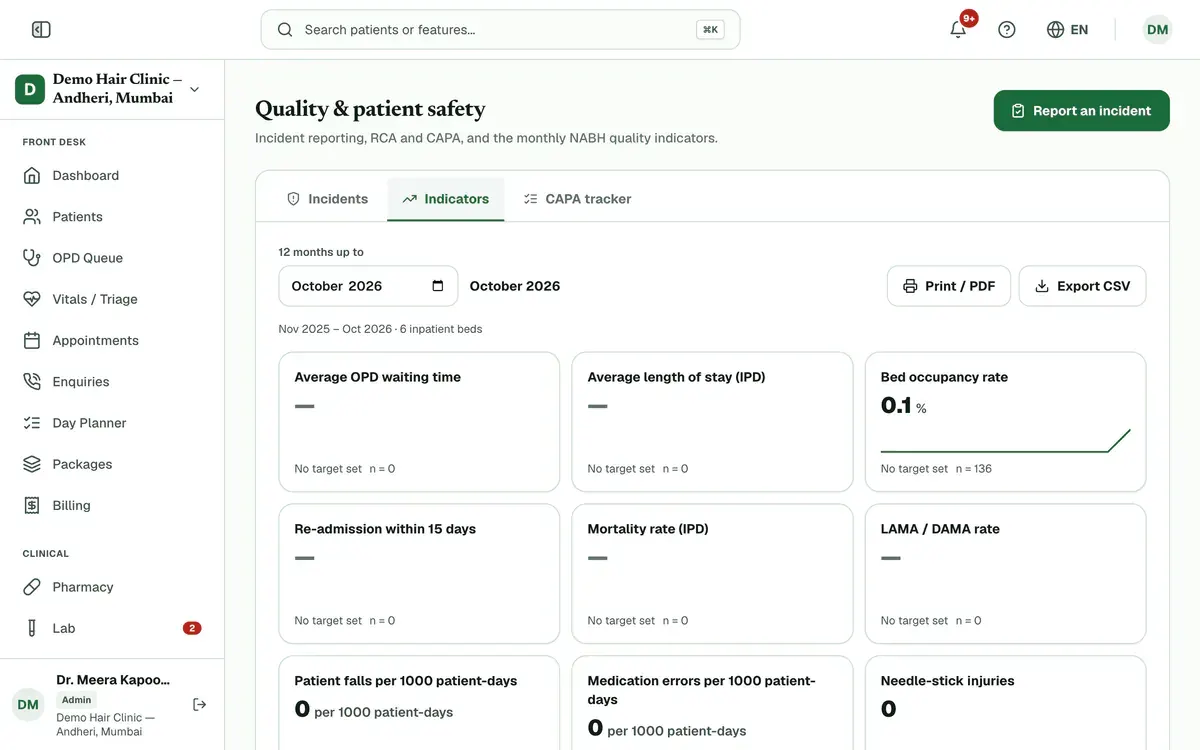The width and height of the screenshot is (1200, 750).
Task: Click the OPD Queue stethoscope icon
Action: click(x=32, y=258)
